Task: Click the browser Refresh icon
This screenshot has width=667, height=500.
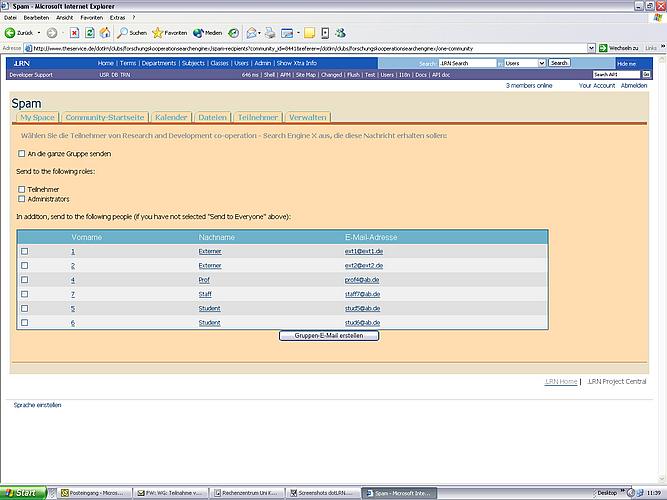Action: (x=89, y=33)
